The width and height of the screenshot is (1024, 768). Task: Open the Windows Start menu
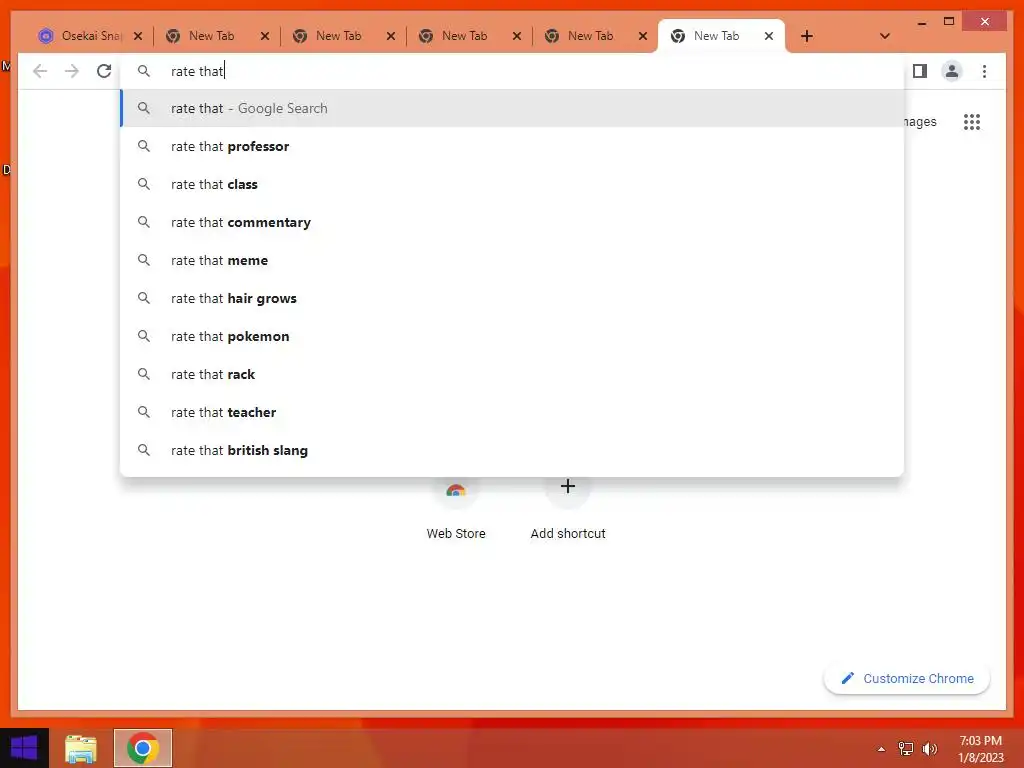[x=24, y=748]
